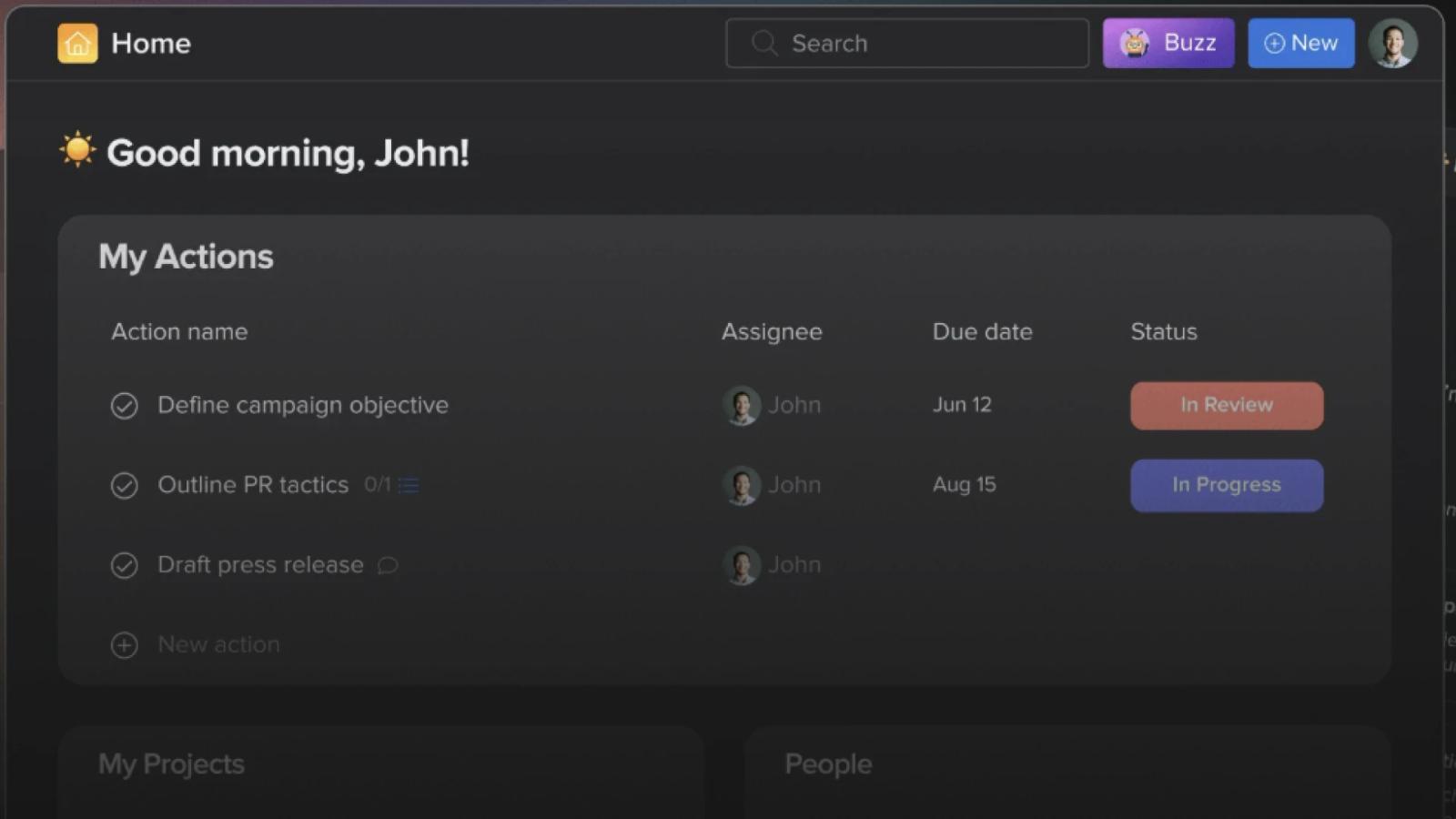Click the 0/1 subtask counter
The width and height of the screenshot is (1456, 819).
[x=377, y=485]
